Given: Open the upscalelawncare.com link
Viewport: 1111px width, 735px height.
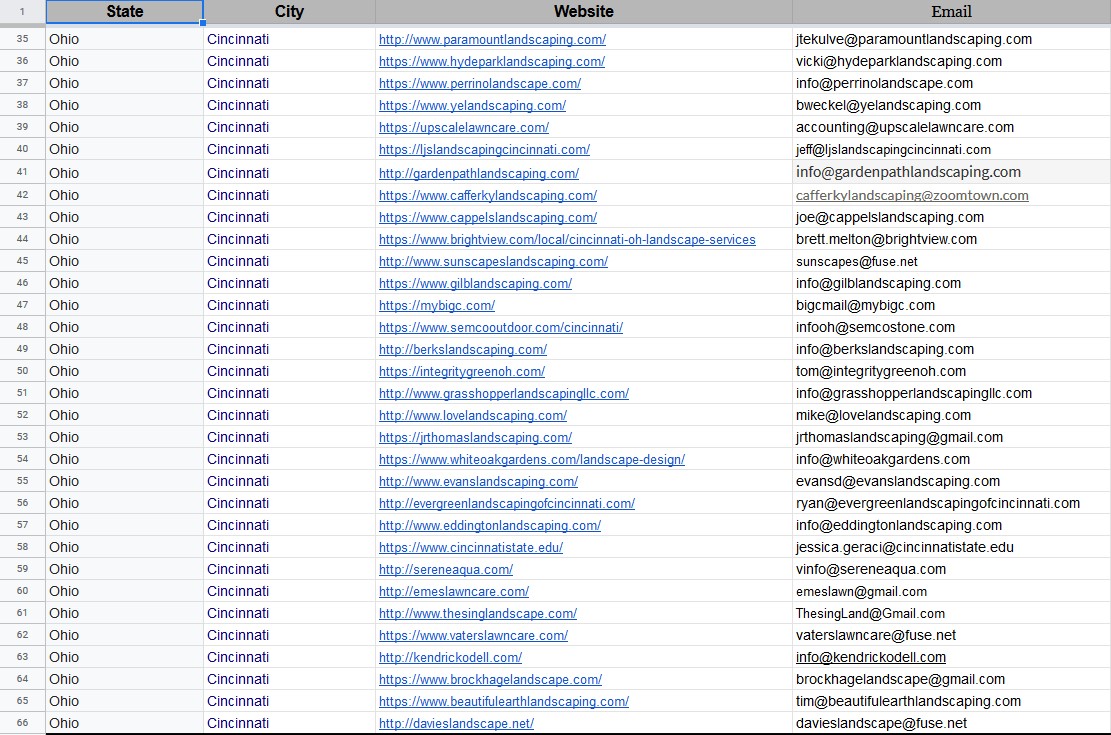Looking at the screenshot, I should [x=464, y=128].
